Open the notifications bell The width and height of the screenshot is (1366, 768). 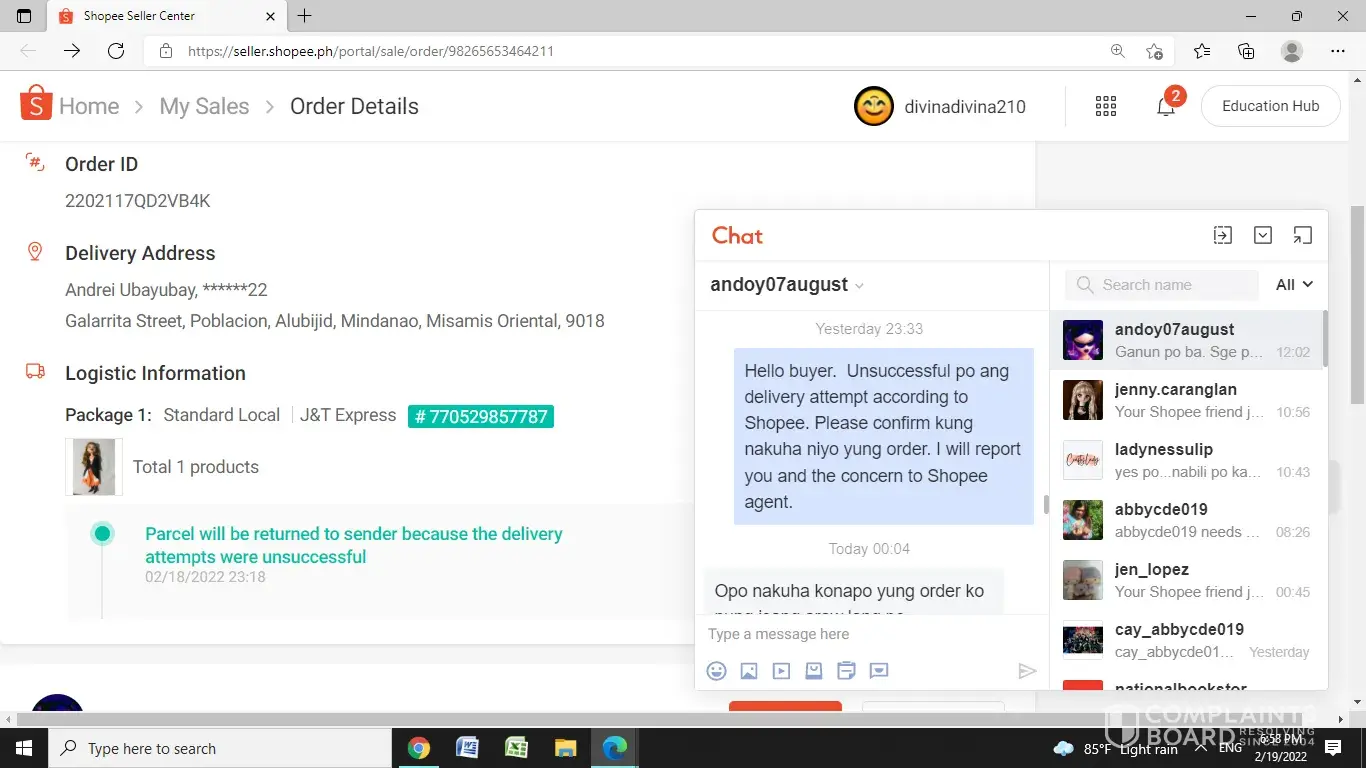pos(1166,107)
